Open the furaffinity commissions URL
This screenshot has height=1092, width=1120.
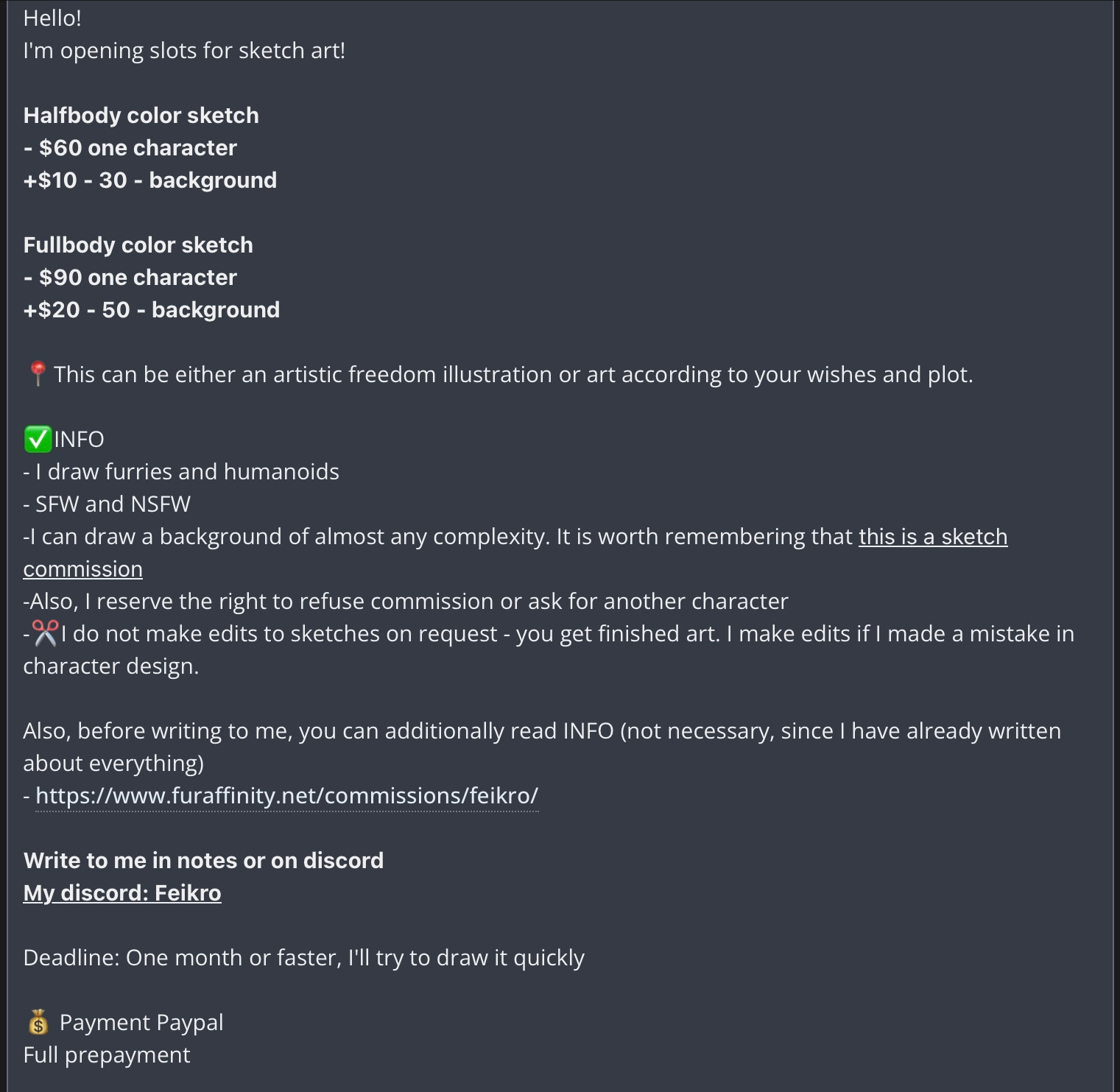(286, 796)
